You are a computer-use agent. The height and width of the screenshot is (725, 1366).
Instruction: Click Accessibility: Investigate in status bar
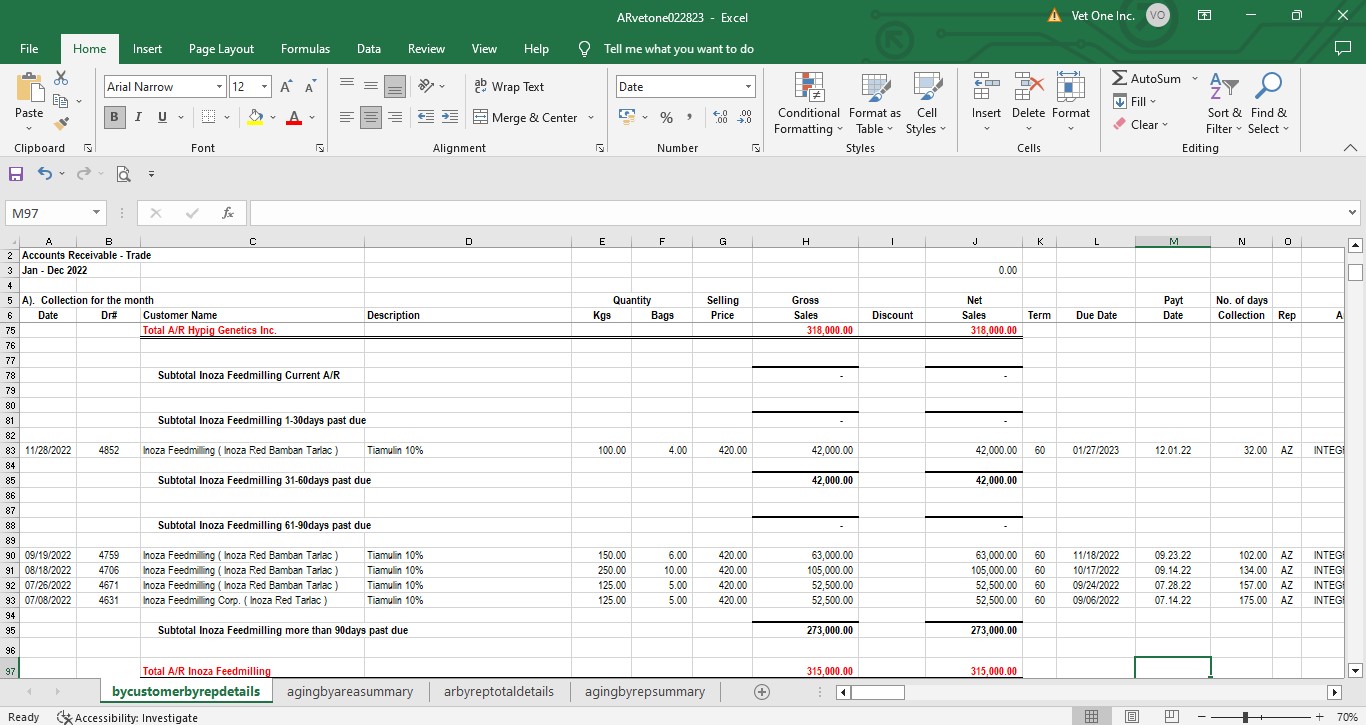pyautogui.click(x=127, y=717)
